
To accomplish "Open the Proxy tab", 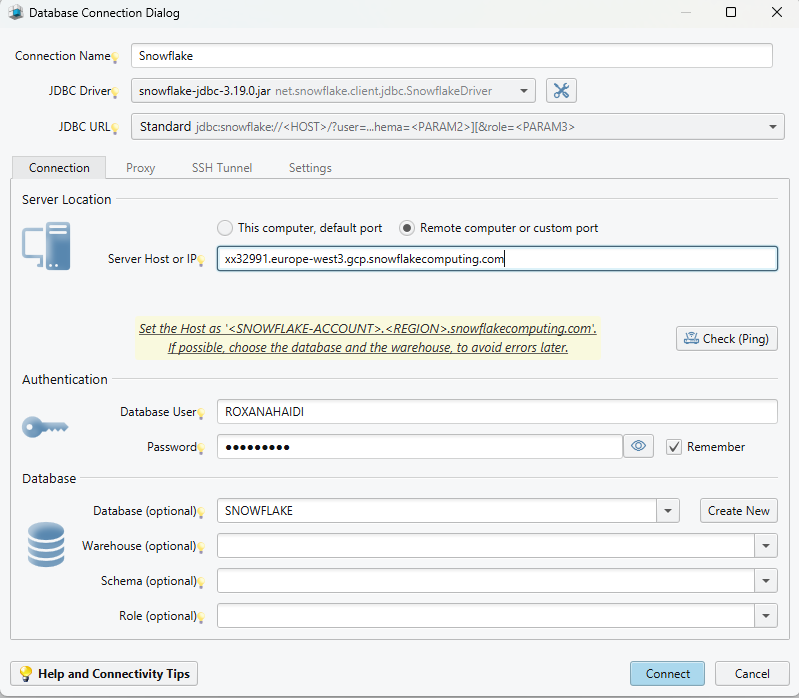I will [x=140, y=168].
